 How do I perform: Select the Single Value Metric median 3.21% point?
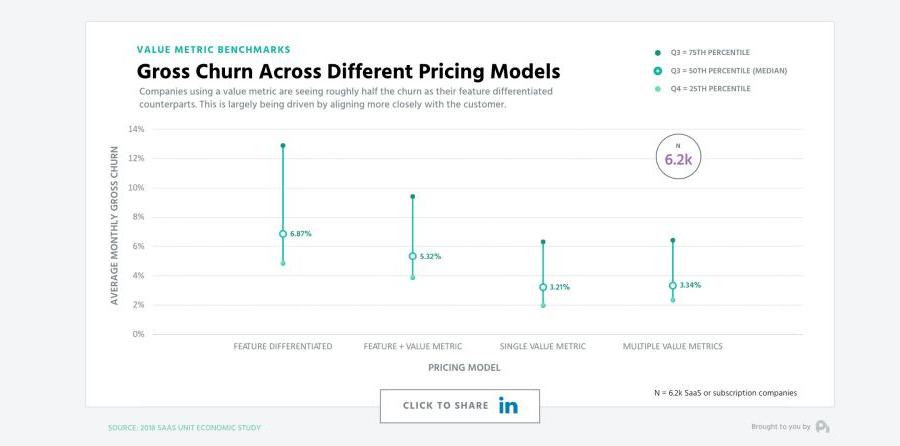(543, 287)
